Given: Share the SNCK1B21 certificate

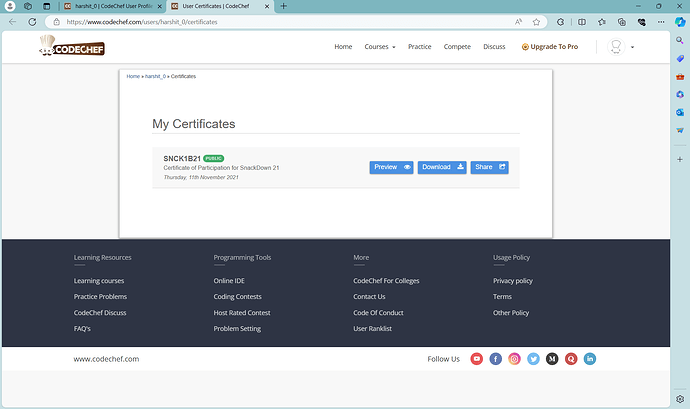Looking at the screenshot, I should coord(489,167).
